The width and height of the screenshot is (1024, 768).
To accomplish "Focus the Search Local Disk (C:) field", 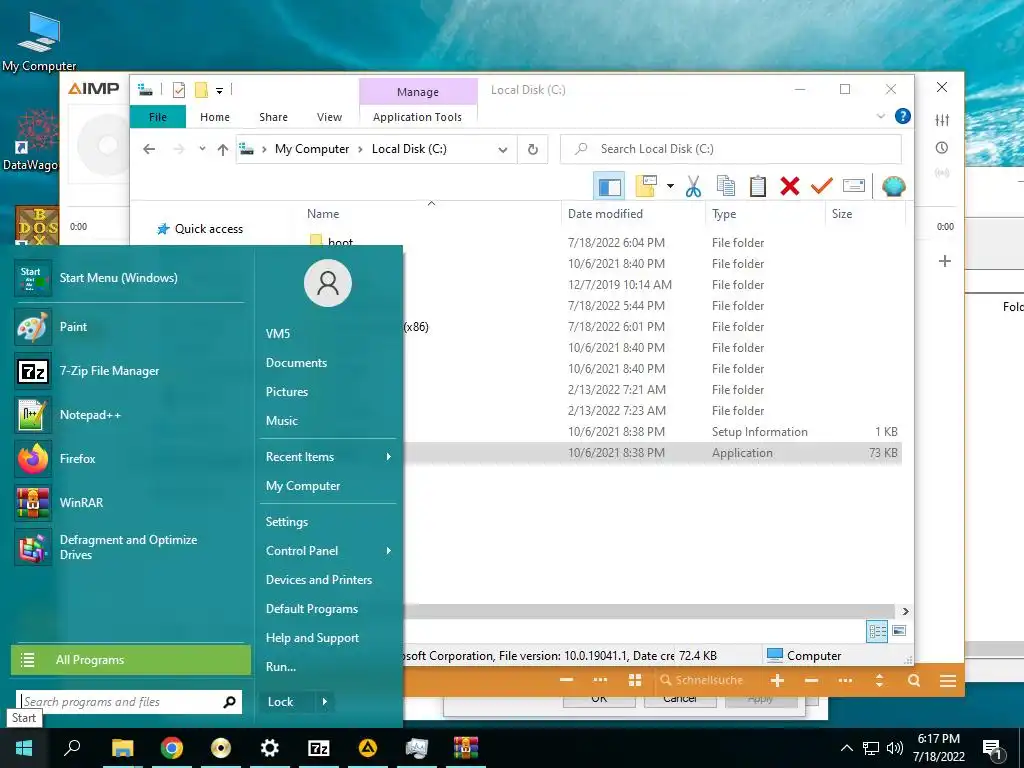I will (x=731, y=149).
